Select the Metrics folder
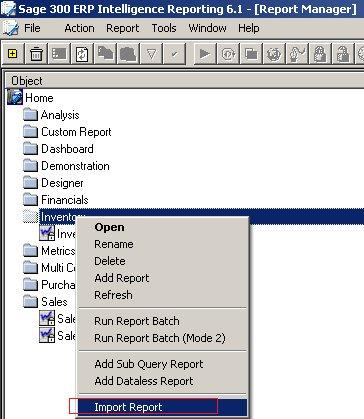This screenshot has height=419, width=364. [x=58, y=251]
